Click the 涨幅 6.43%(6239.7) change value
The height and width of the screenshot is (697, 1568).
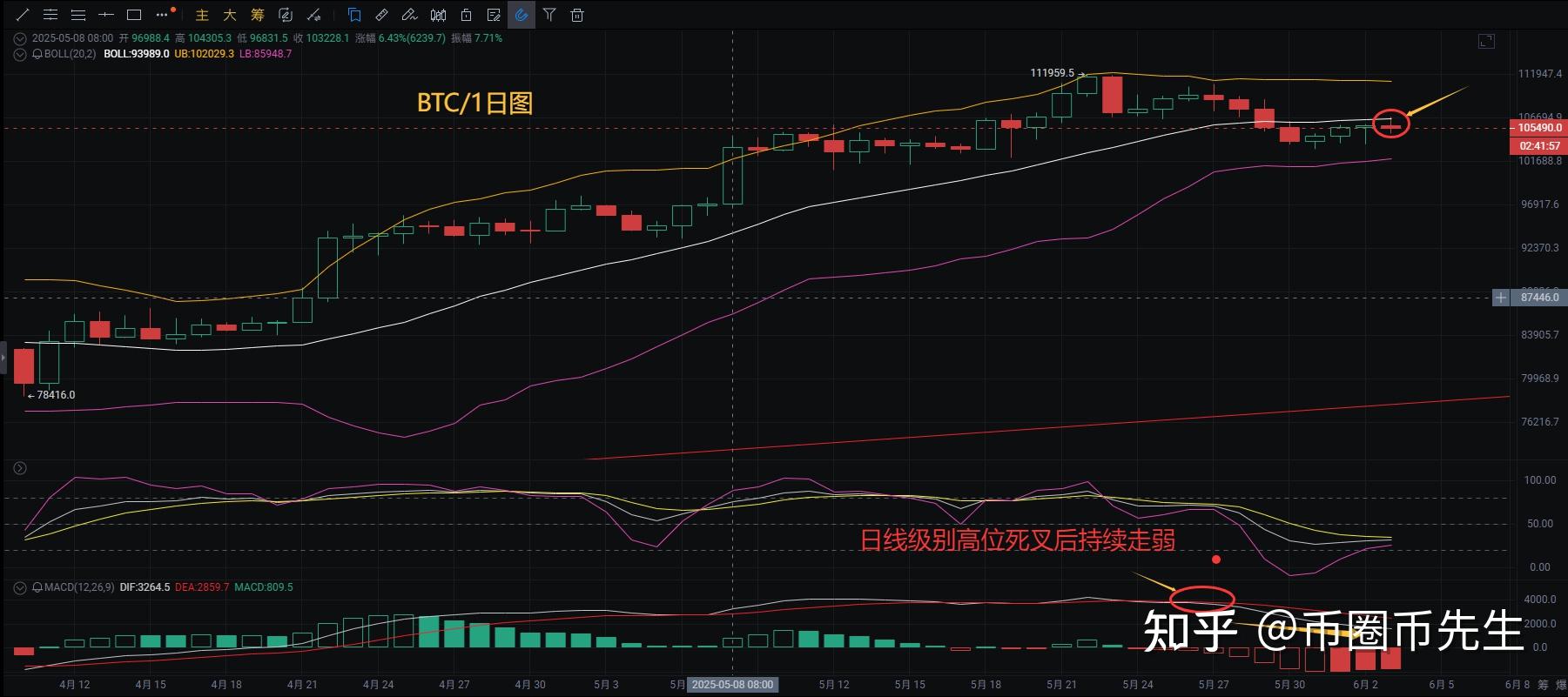pyautogui.click(x=400, y=38)
